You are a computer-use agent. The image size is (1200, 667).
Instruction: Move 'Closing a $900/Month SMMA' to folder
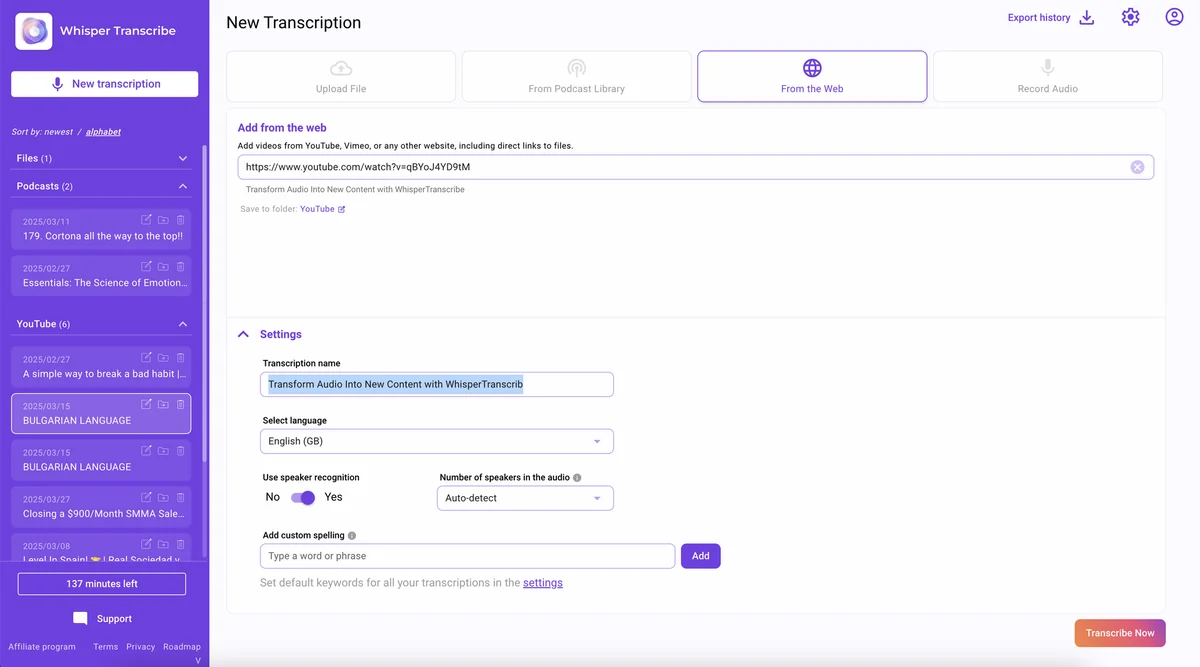click(x=163, y=497)
